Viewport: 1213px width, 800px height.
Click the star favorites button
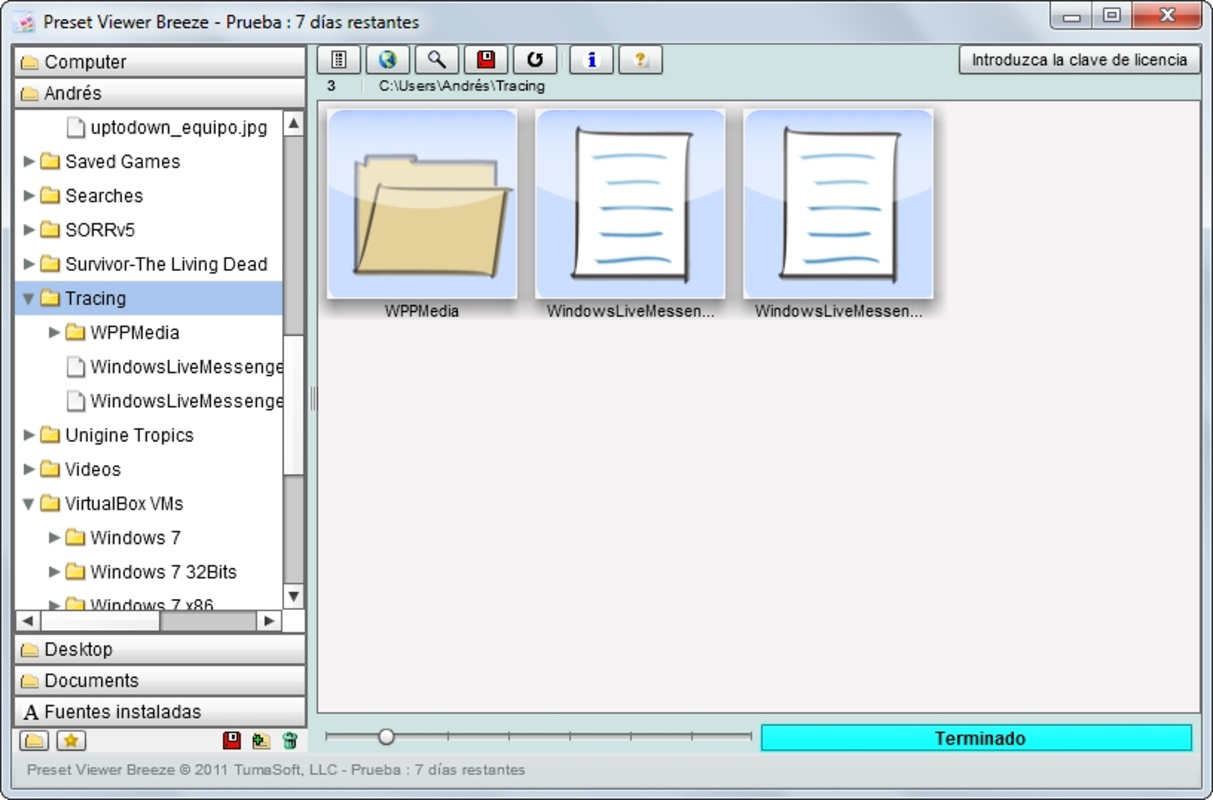71,741
